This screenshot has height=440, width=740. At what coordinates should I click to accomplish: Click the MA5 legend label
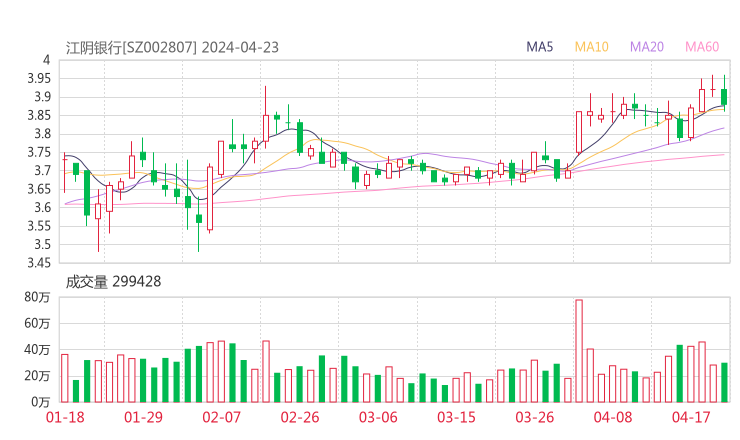(539, 47)
